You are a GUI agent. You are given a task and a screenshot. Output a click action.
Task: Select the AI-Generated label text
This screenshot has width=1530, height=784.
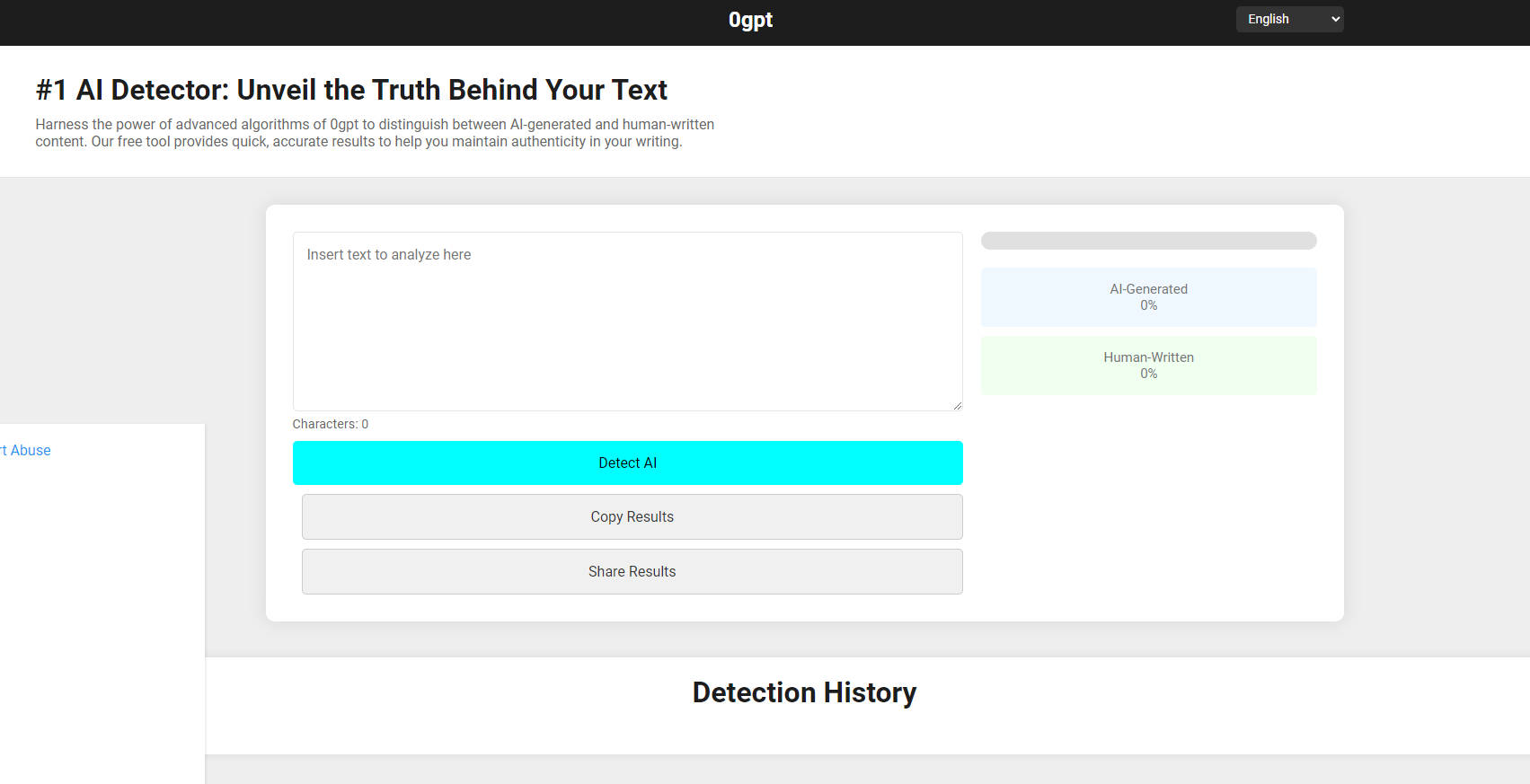pos(1148,289)
